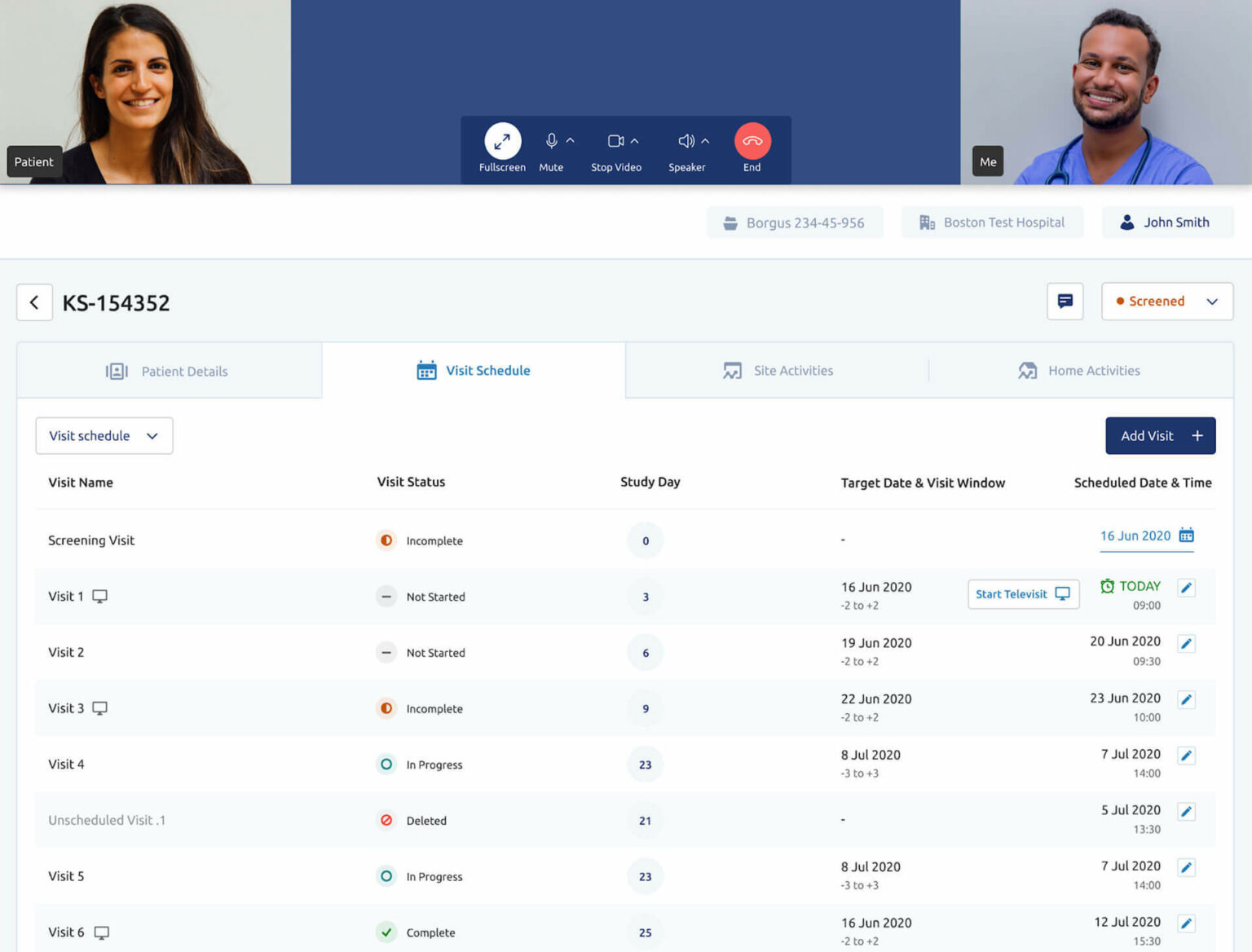Mute the microphone
1252x952 pixels.
(551, 142)
